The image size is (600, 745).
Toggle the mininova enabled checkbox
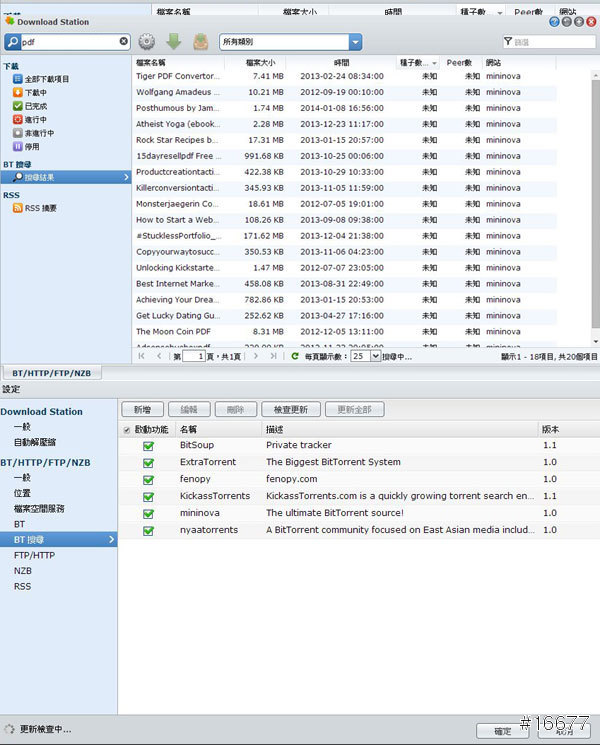point(148,513)
